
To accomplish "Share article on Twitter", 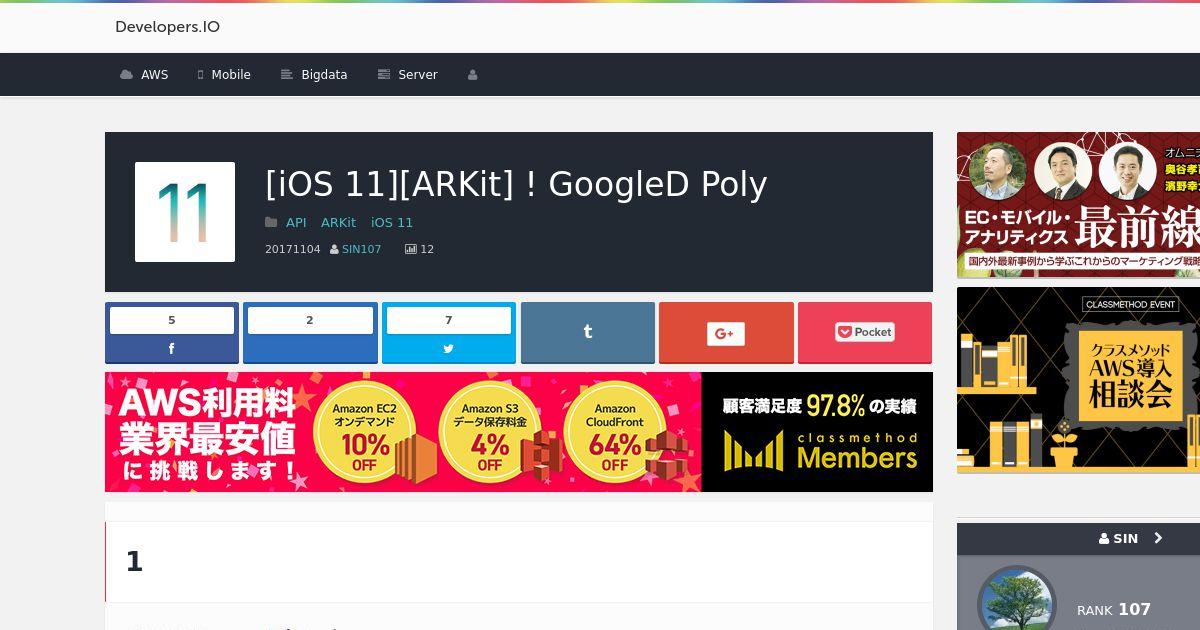I will tap(449, 332).
